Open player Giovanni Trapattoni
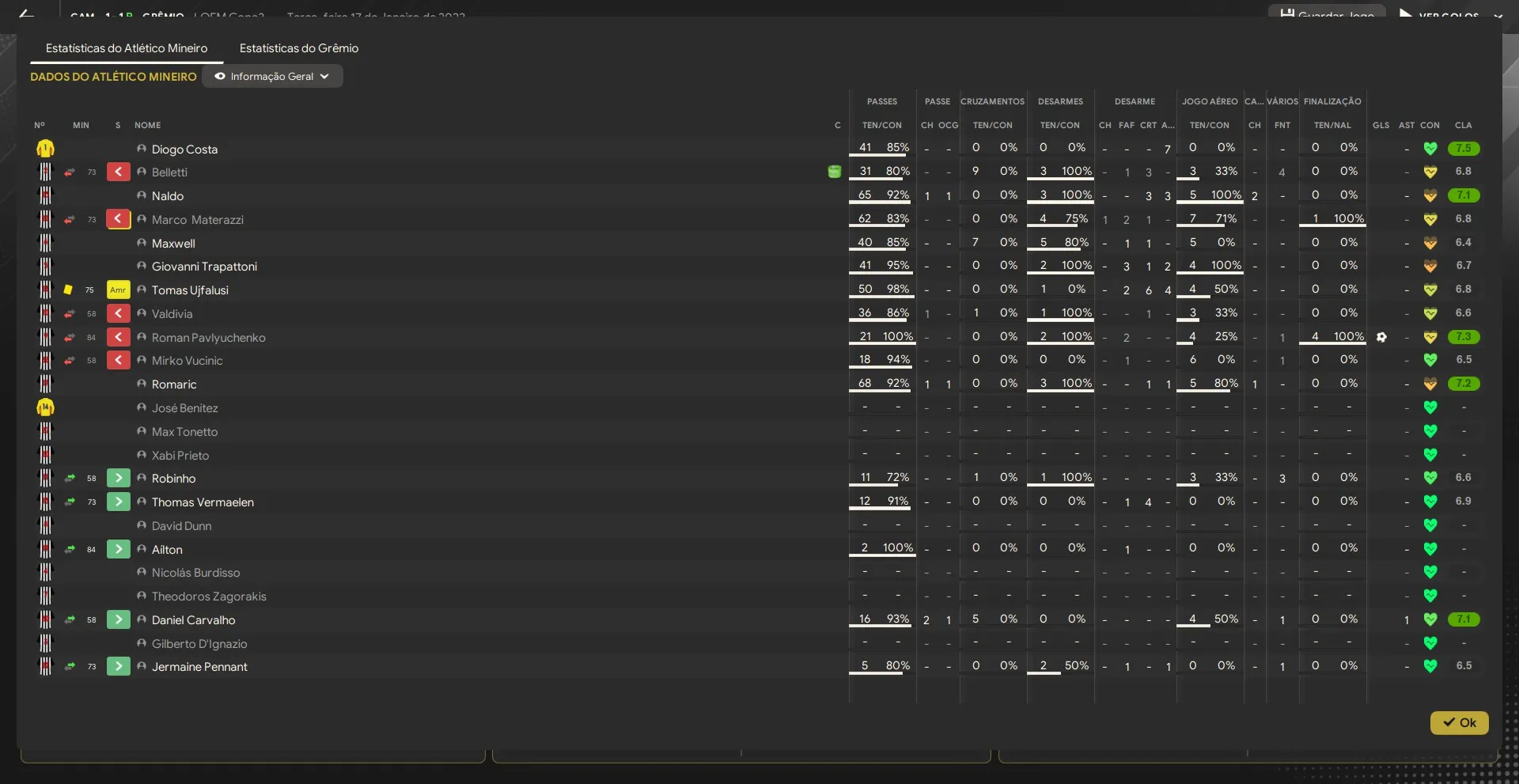 tap(204, 267)
